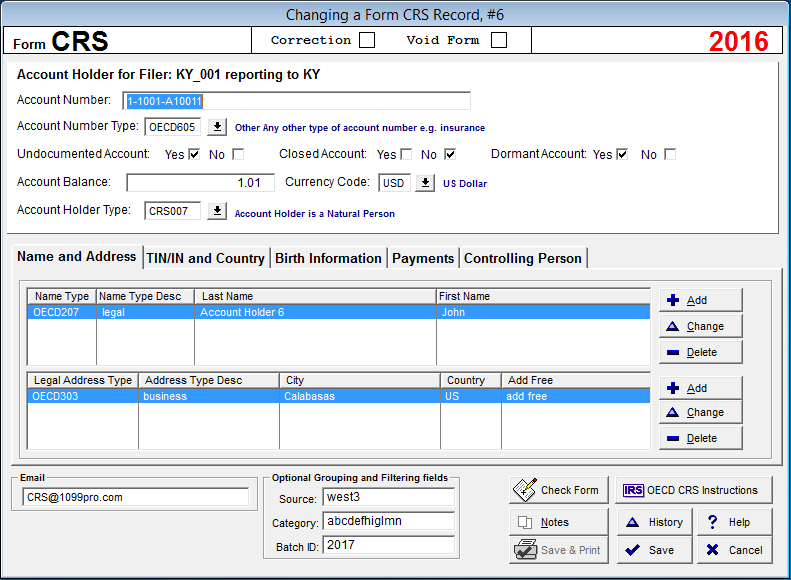
Task: Click the Email input field
Action: pos(135,497)
